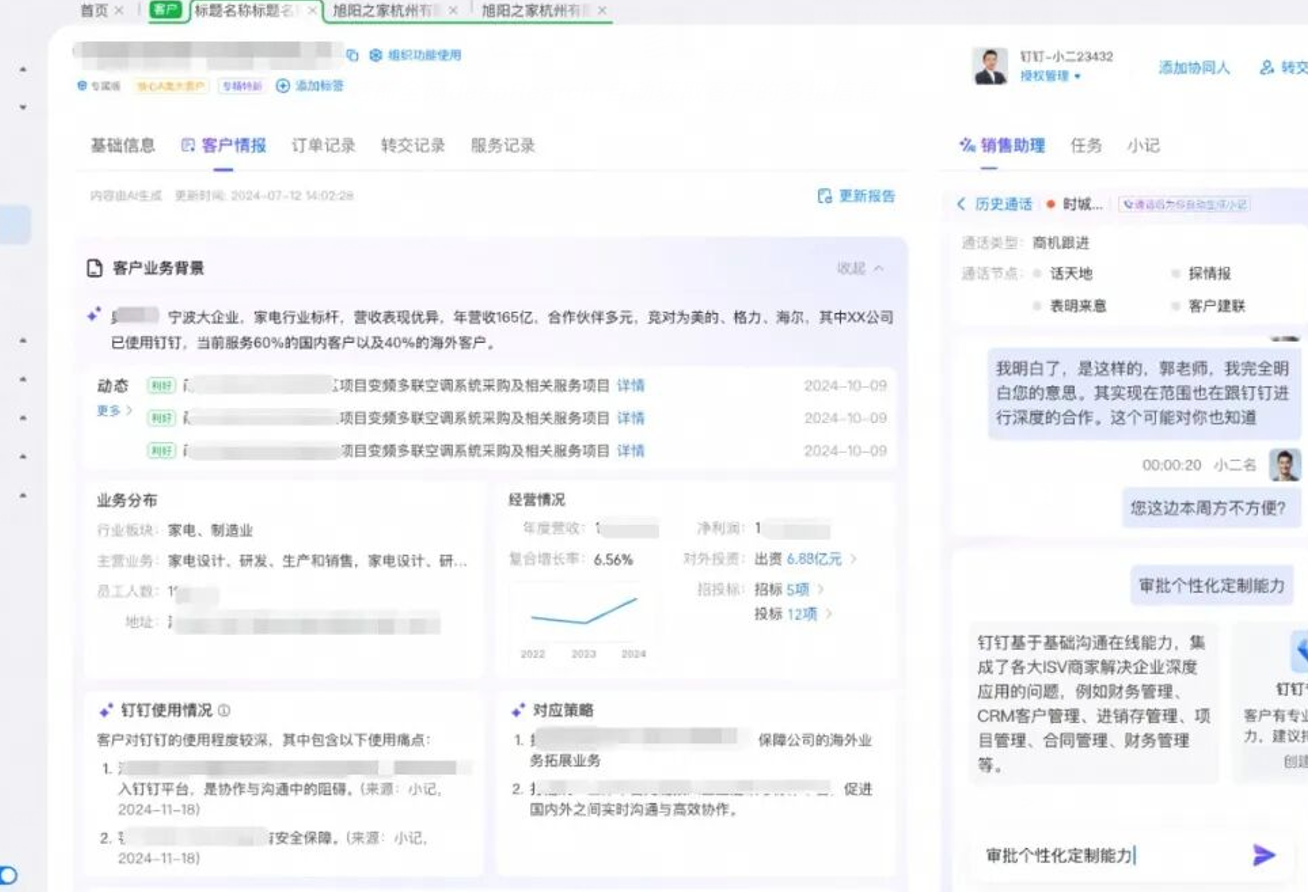This screenshot has width=1308, height=892.
Task: Switch to the 订单记录 tab
Action: coord(323,145)
